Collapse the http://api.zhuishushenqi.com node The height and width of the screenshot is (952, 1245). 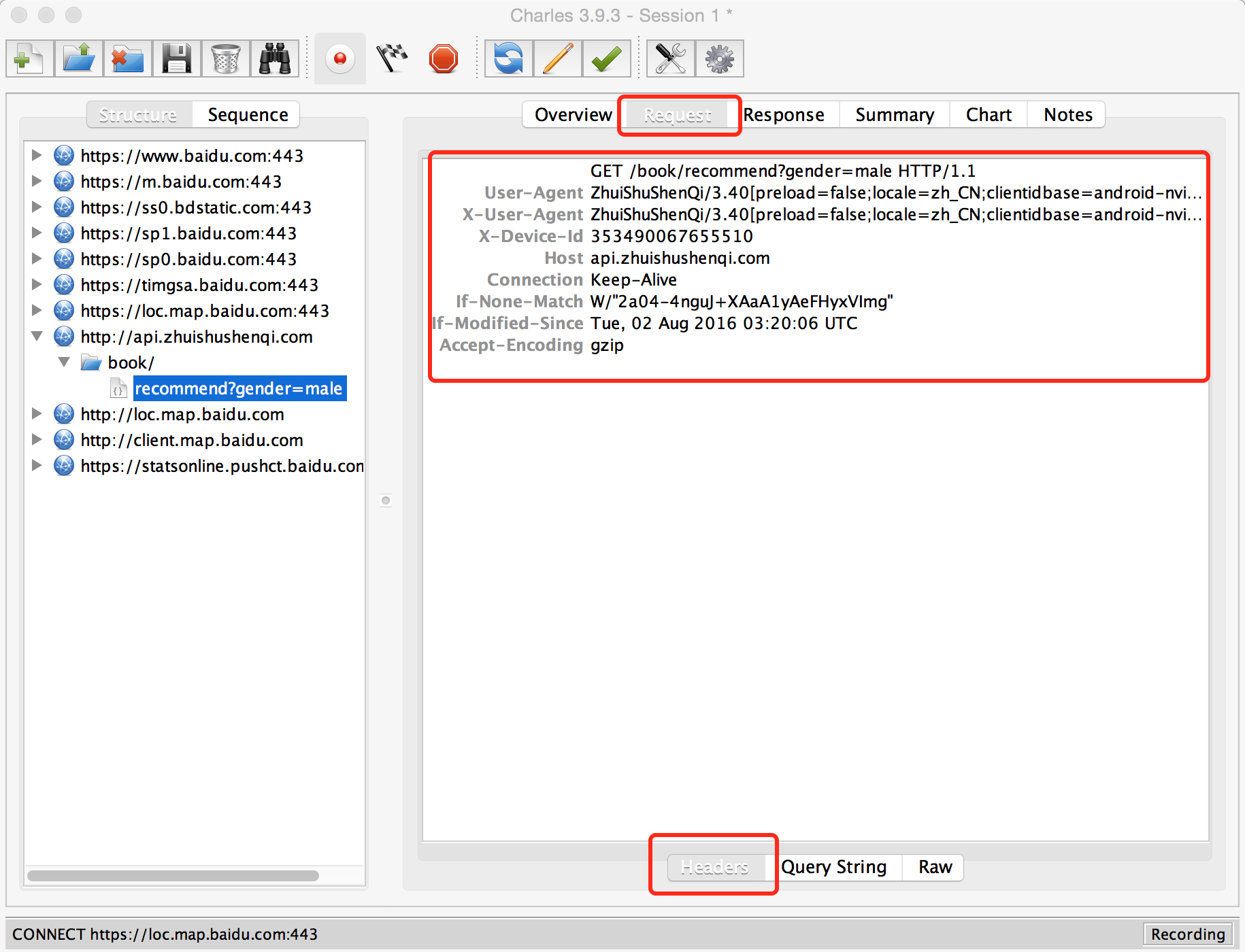(37, 337)
